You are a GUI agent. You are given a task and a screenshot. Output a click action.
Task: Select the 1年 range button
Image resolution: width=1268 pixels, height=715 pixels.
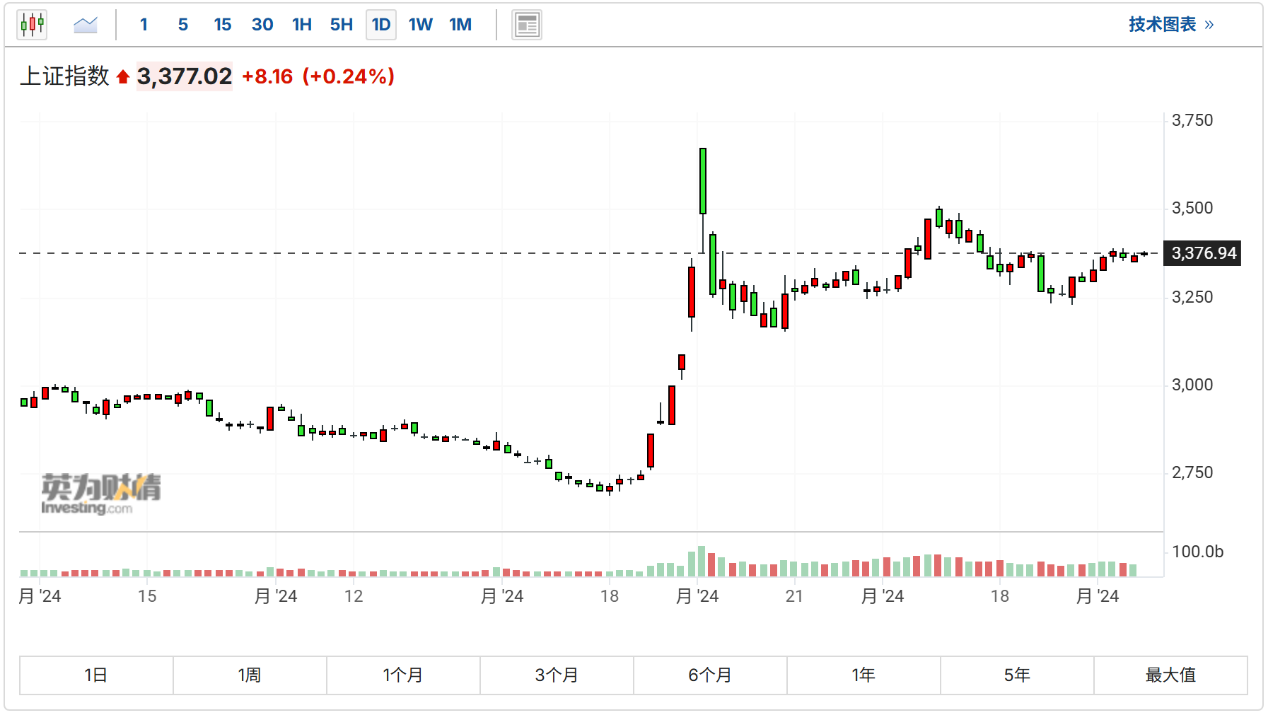[863, 675]
